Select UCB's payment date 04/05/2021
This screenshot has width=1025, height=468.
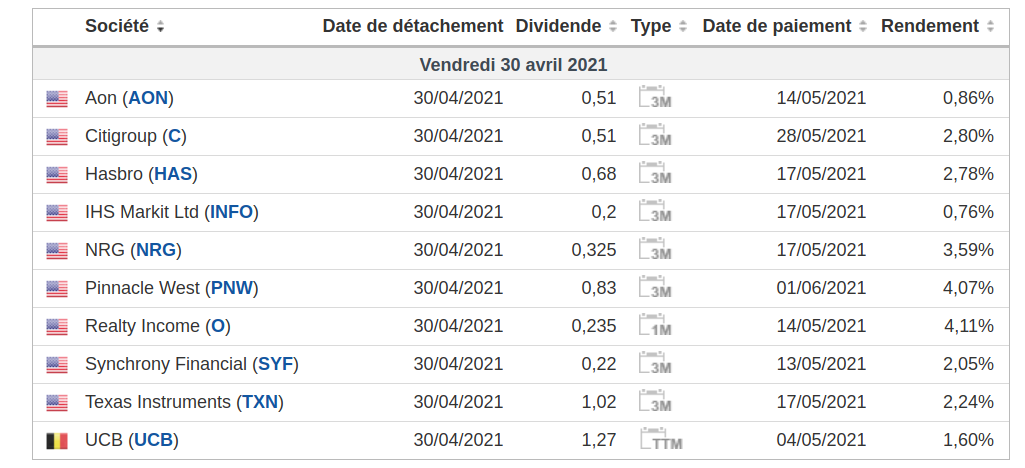[x=821, y=440]
